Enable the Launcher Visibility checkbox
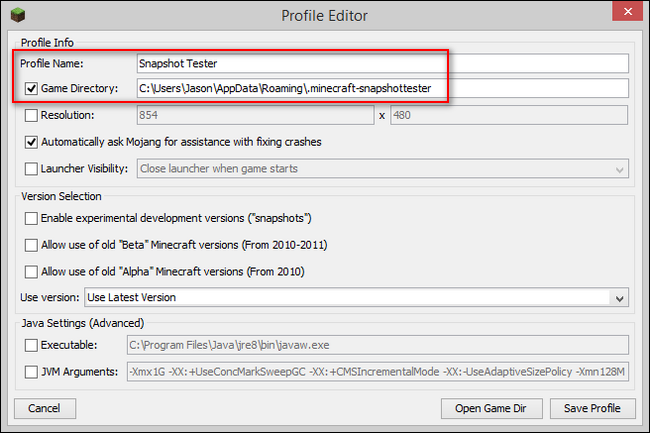 (32, 169)
